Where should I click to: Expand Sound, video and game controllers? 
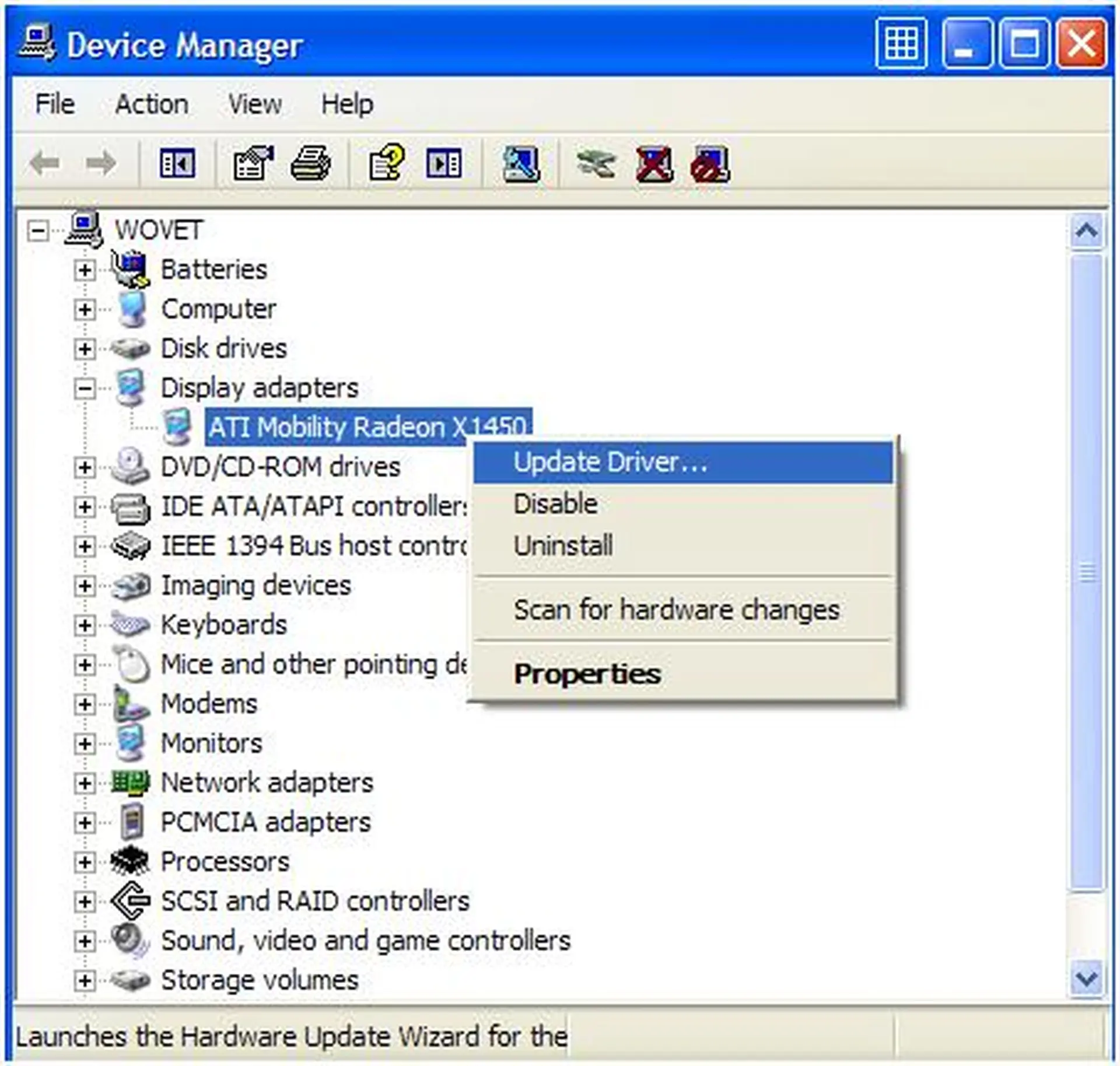pos(85,941)
